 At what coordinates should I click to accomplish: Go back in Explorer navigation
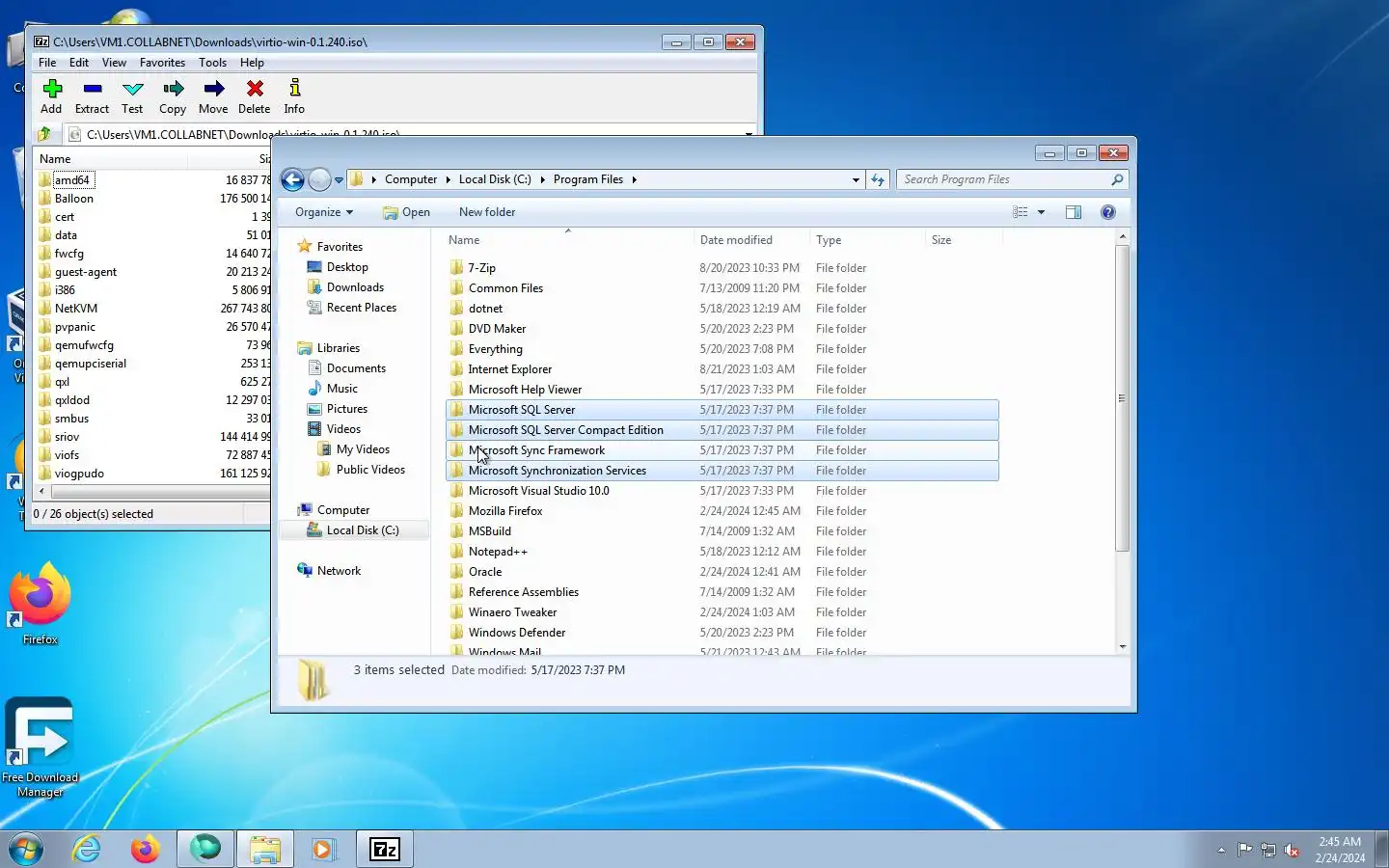point(292,179)
